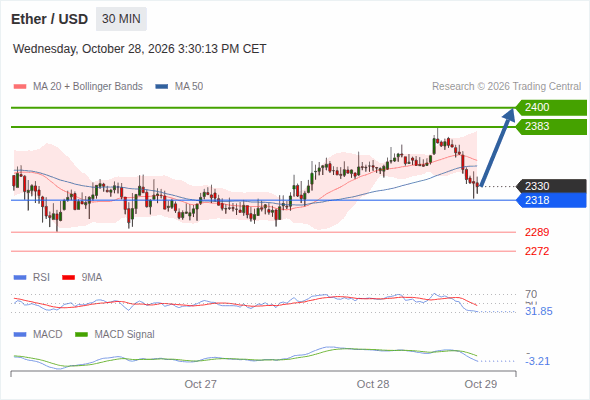This screenshot has height=400, width=590.
Task: Click the RSI legend label
Action: (41, 278)
